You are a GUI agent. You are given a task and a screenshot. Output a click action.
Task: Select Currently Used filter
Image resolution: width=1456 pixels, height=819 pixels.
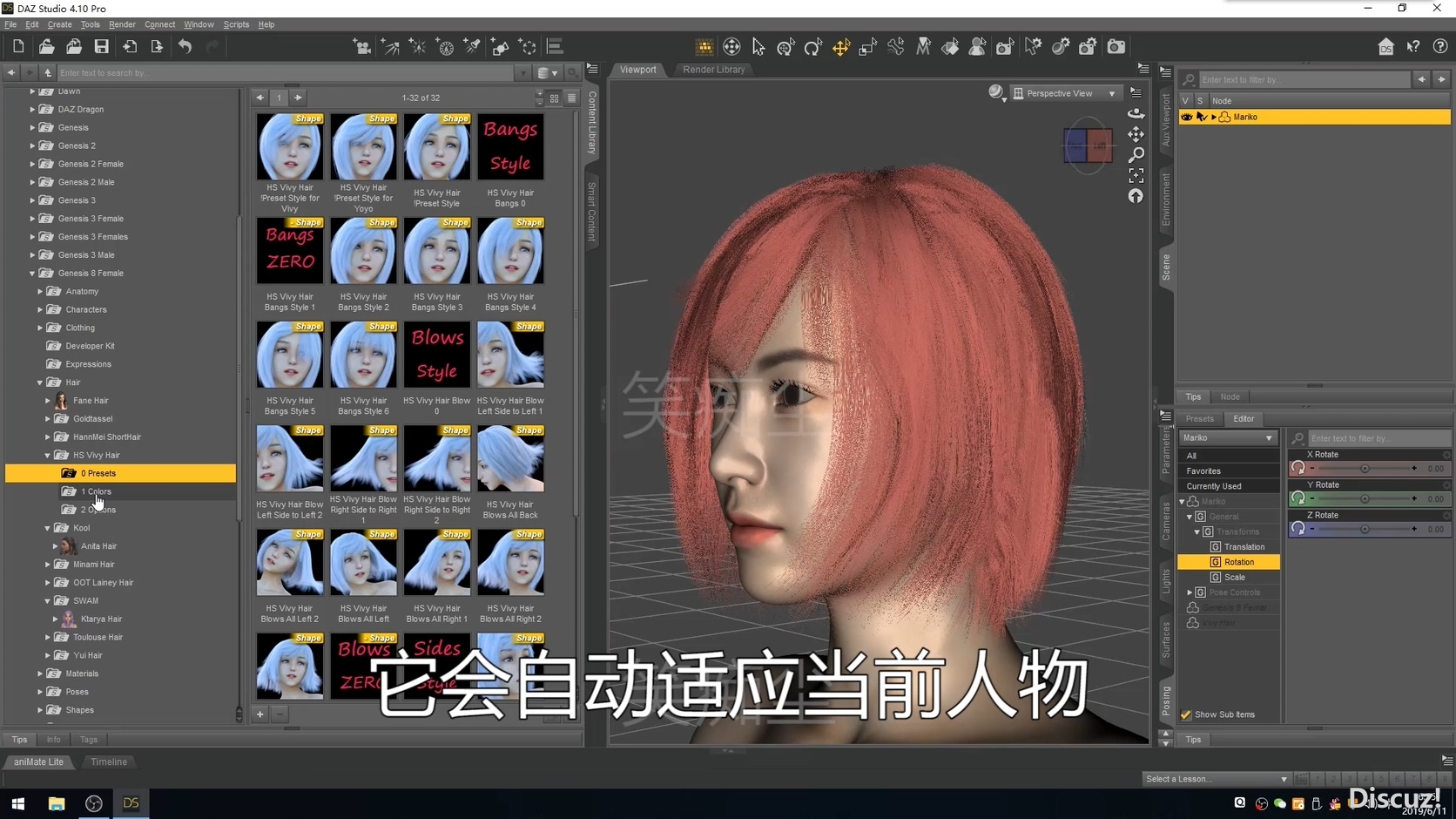coord(1229,486)
